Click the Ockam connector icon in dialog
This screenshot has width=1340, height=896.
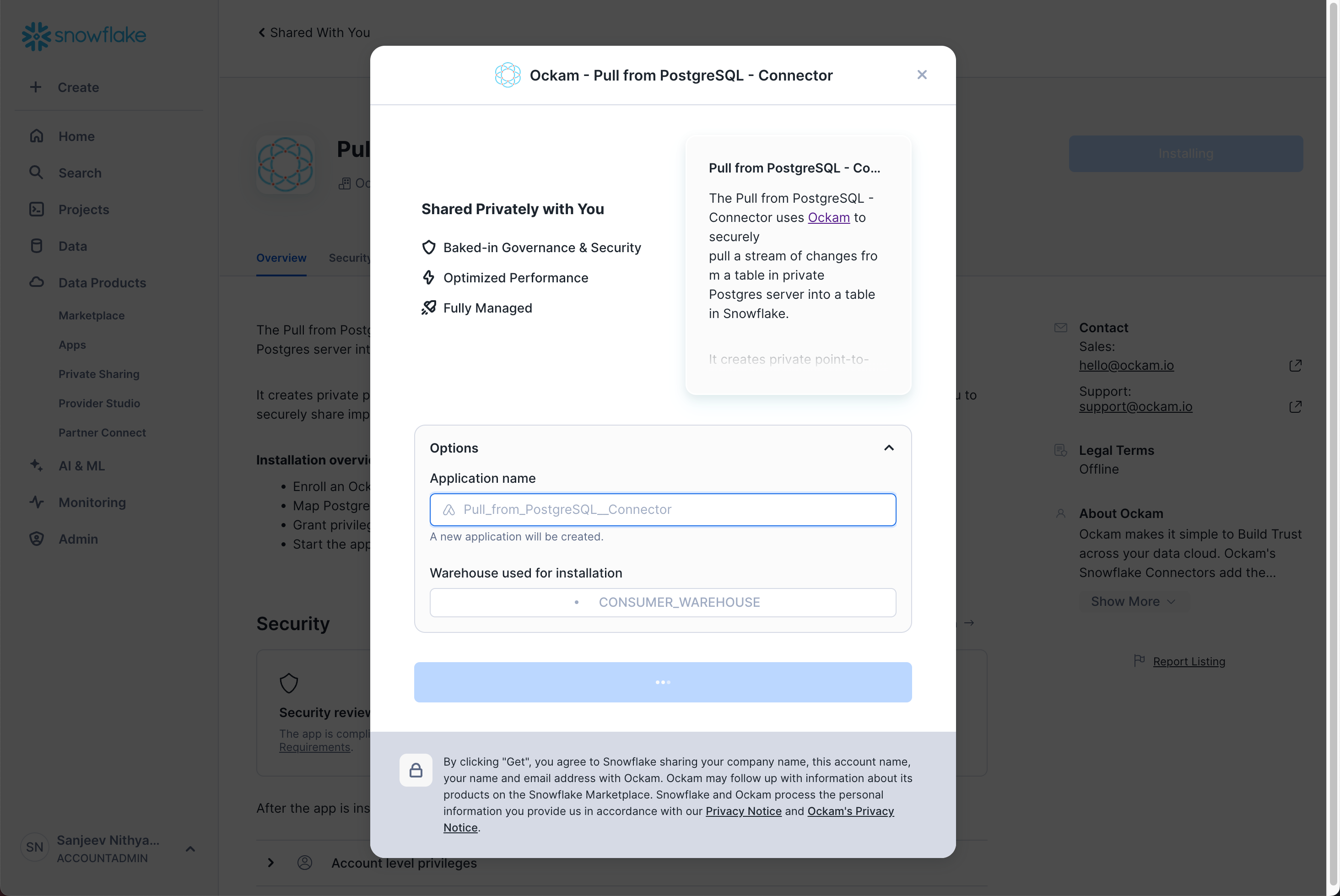click(x=508, y=74)
